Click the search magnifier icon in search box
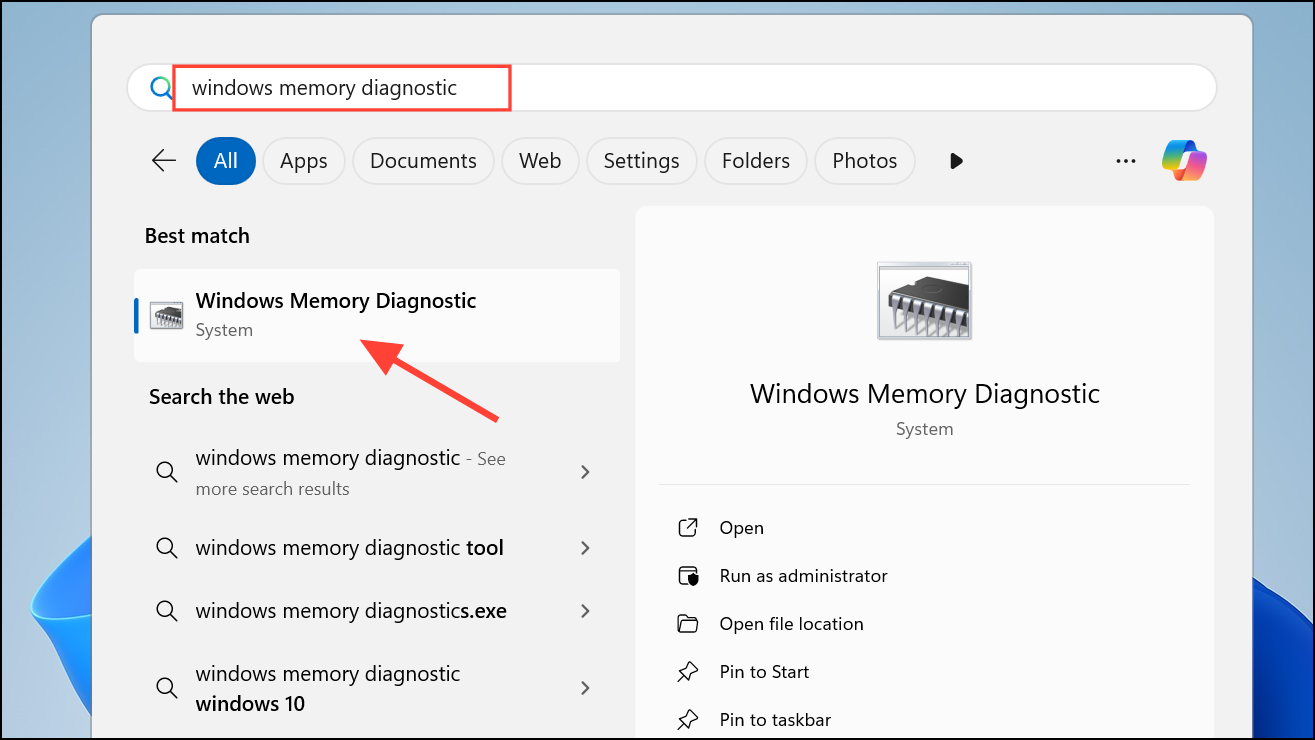Image resolution: width=1315 pixels, height=740 pixels. click(x=161, y=88)
